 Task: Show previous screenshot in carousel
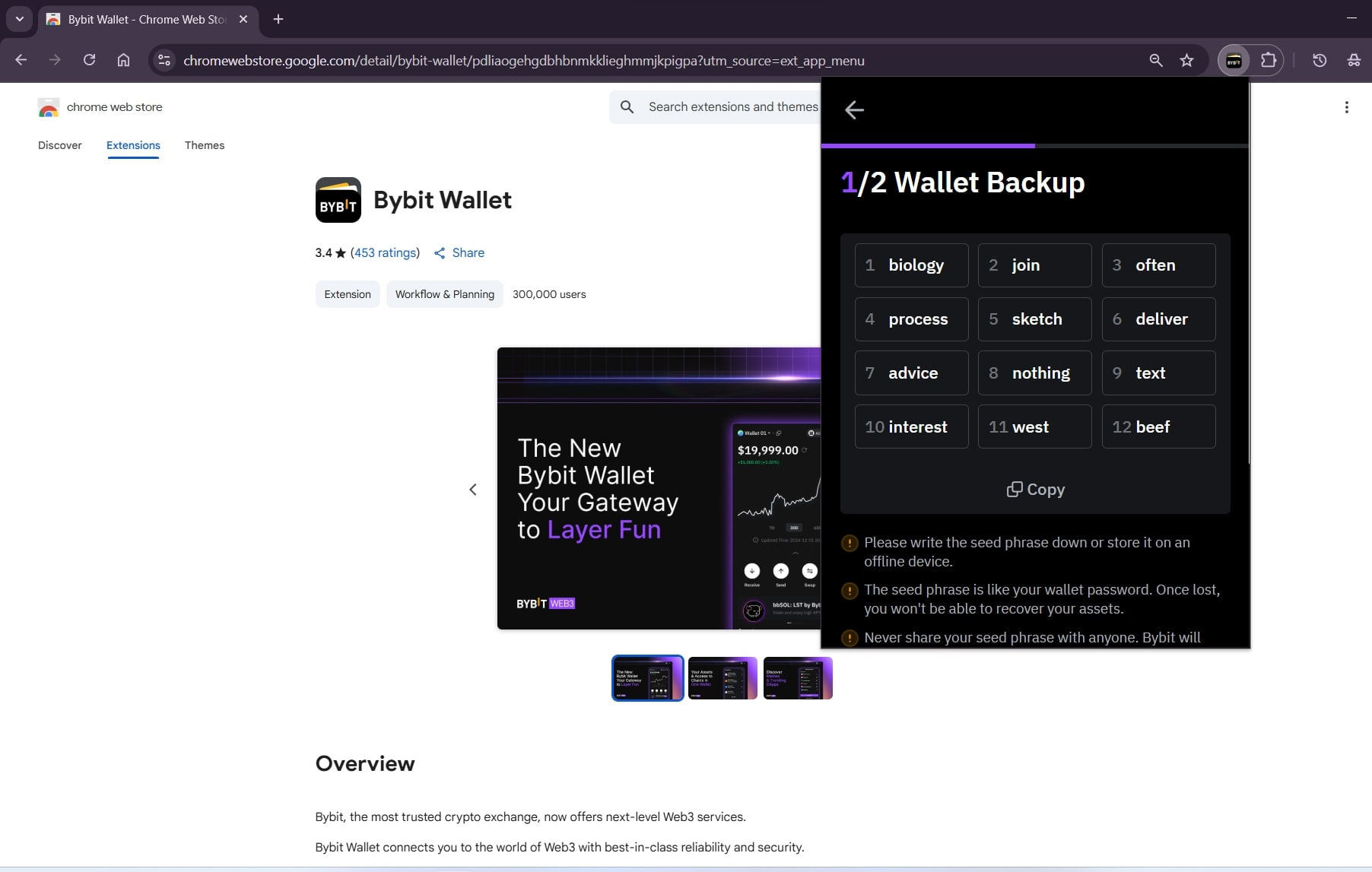point(473,490)
